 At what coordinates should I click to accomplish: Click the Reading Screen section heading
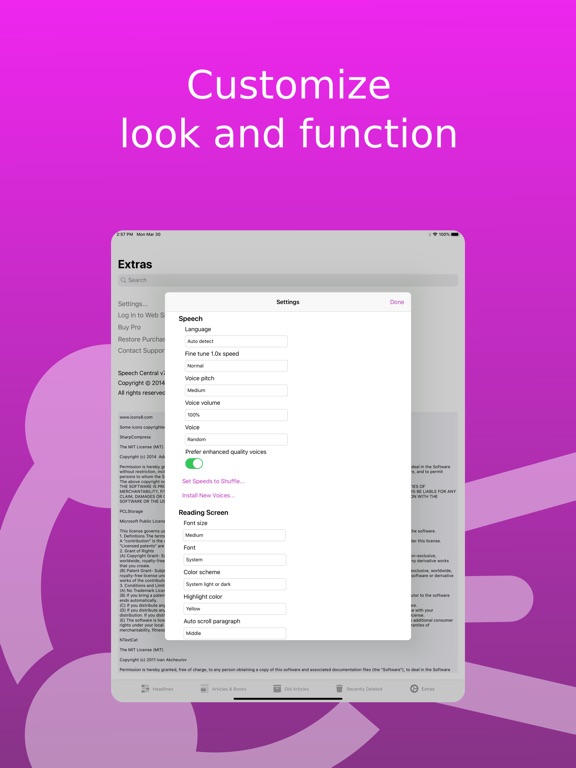pyautogui.click(x=203, y=512)
